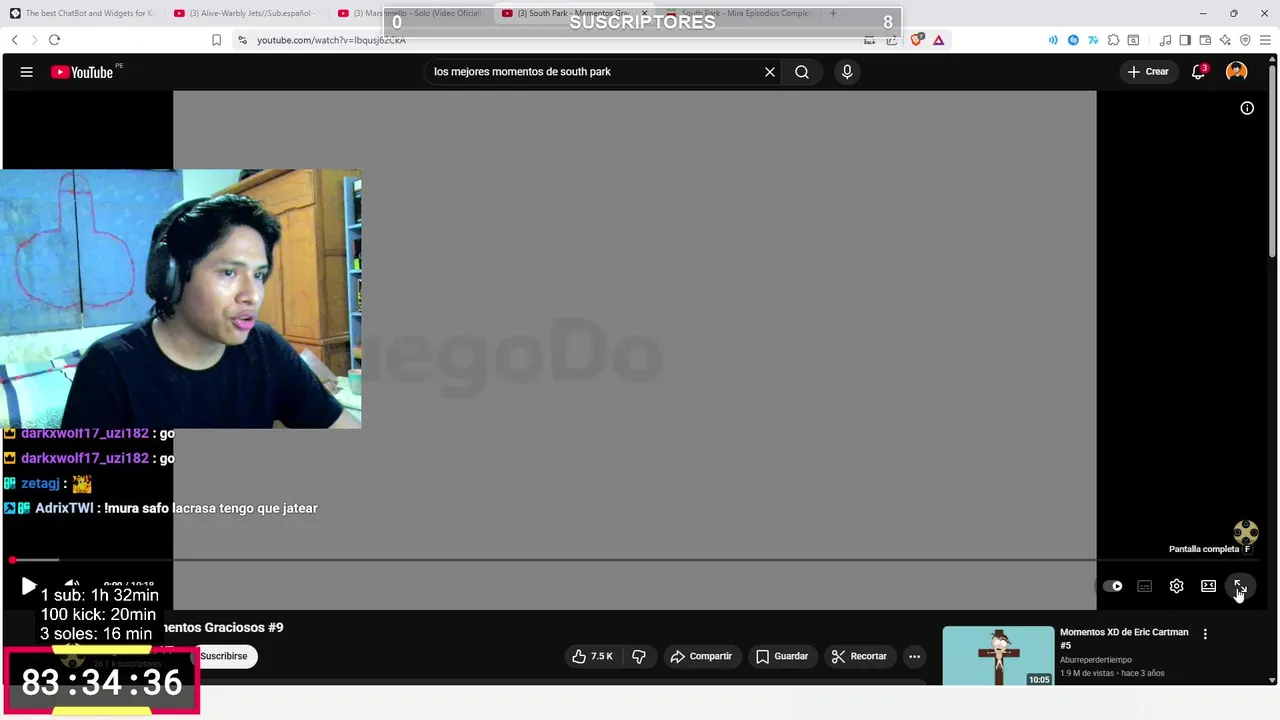This screenshot has height=720, width=1280.
Task: Open the account avatar menu
Action: click(1237, 72)
